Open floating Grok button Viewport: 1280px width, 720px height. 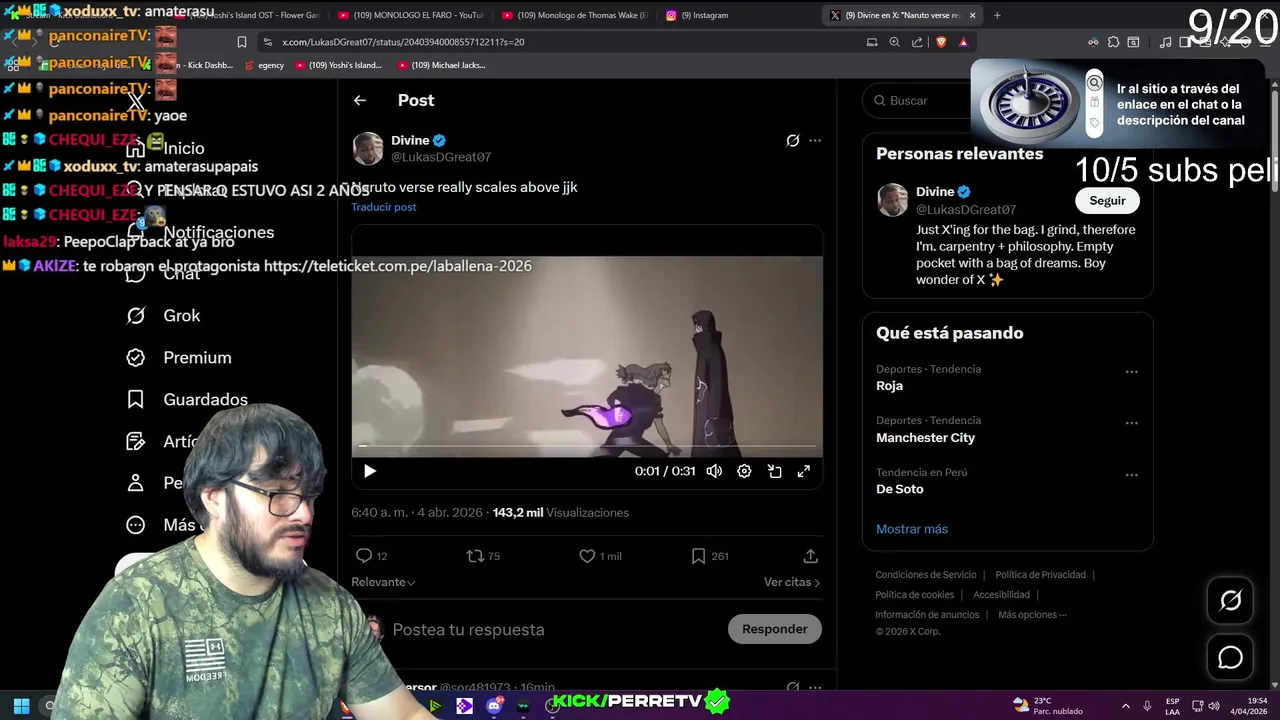click(x=1230, y=600)
